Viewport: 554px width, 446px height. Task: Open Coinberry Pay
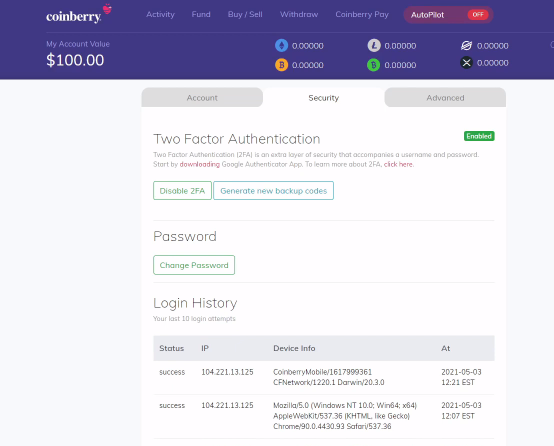(362, 14)
